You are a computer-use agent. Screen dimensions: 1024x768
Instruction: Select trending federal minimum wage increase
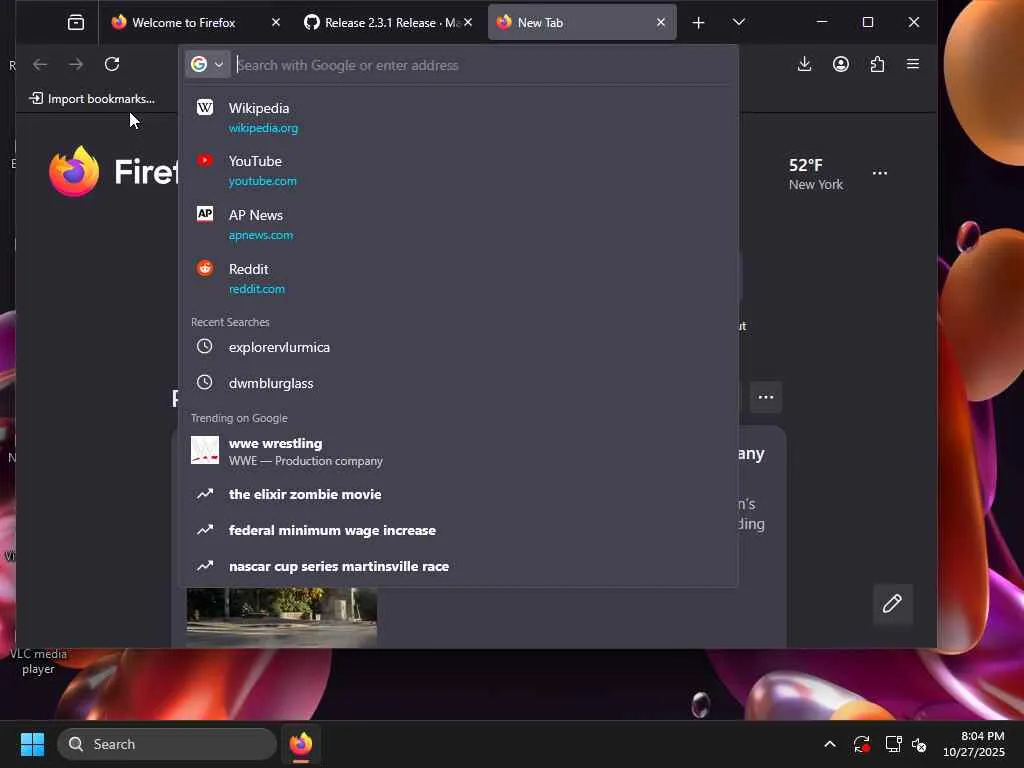pos(458,530)
